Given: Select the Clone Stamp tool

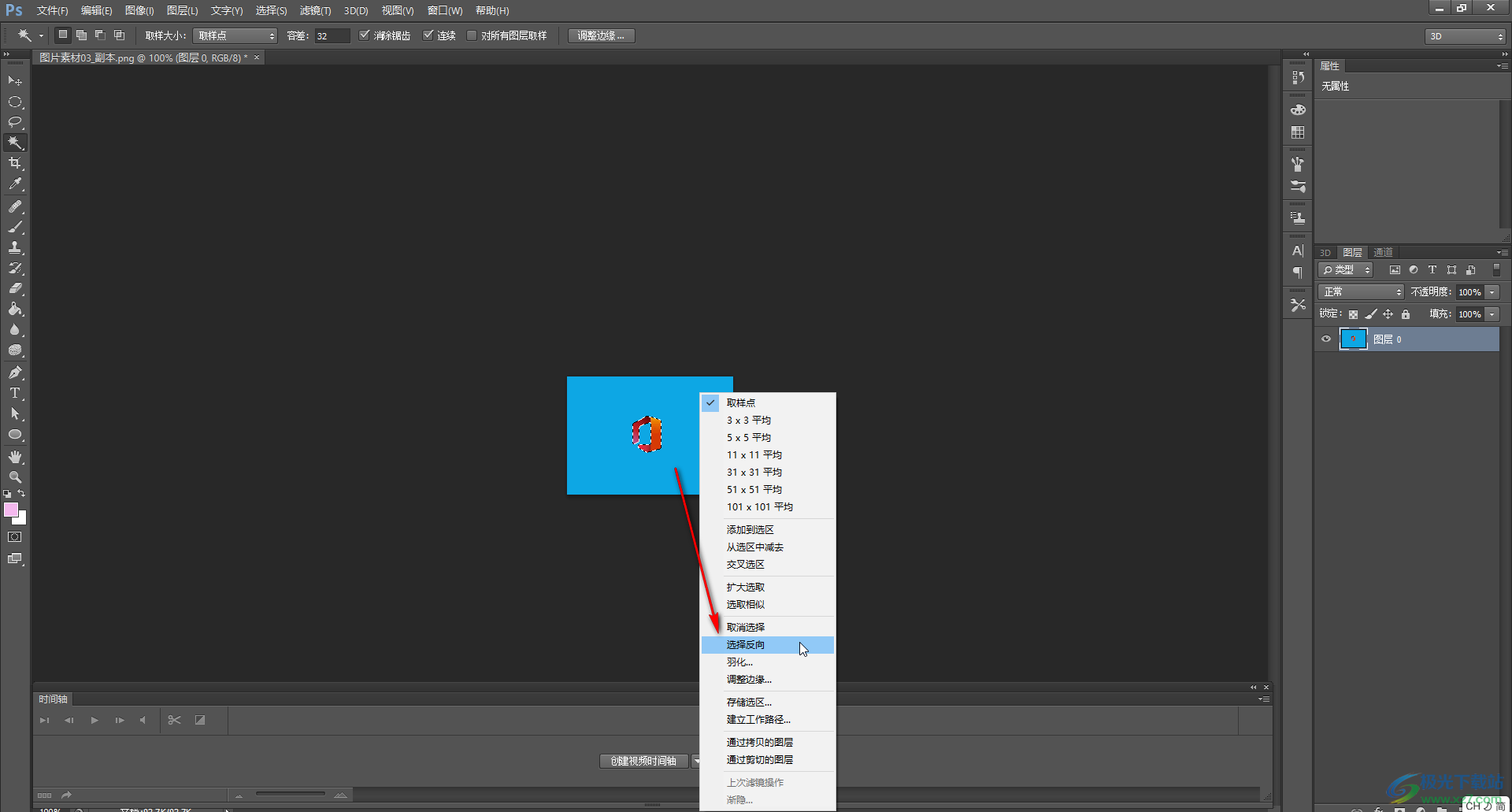Looking at the screenshot, I should coord(15,247).
